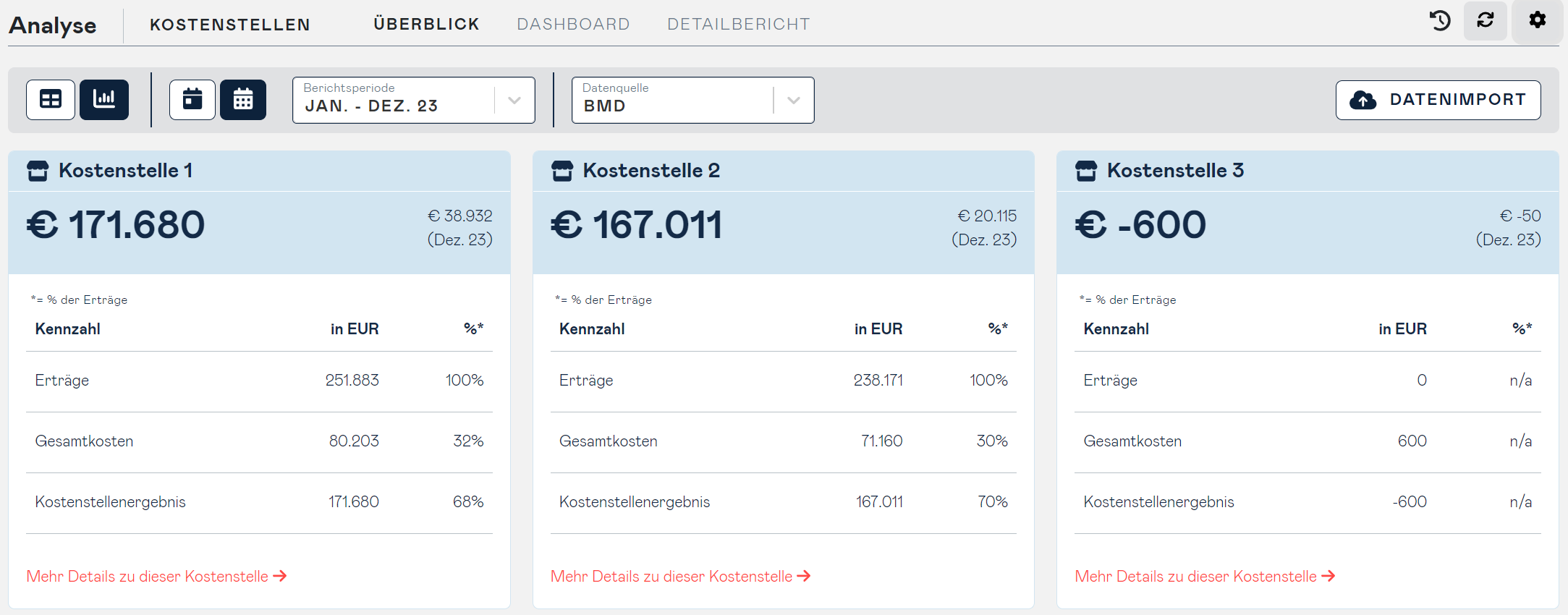The height and width of the screenshot is (615, 1568).
Task: Click Erträge value 251.883
Action: coord(352,380)
